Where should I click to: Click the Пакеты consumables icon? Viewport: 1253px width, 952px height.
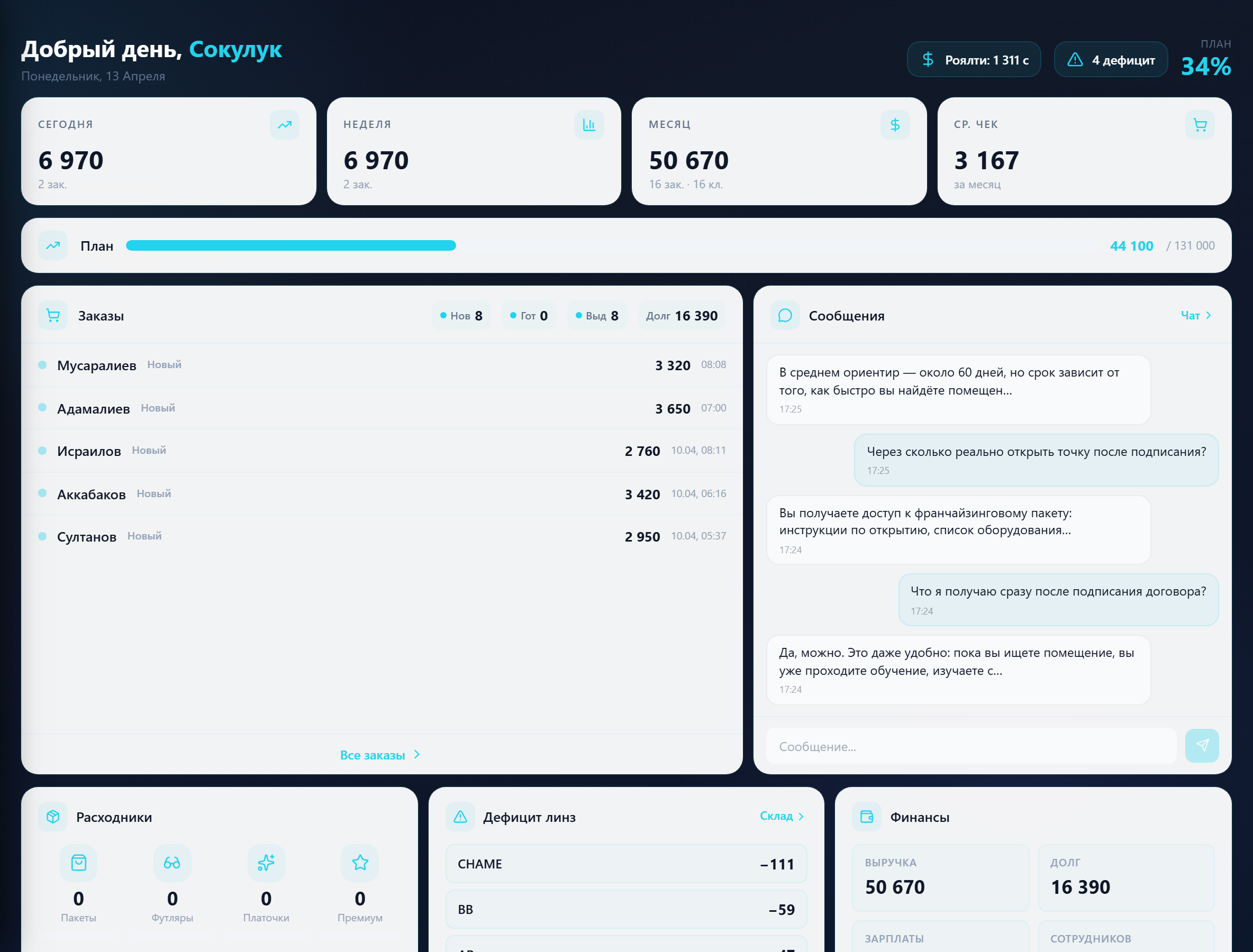click(79, 863)
